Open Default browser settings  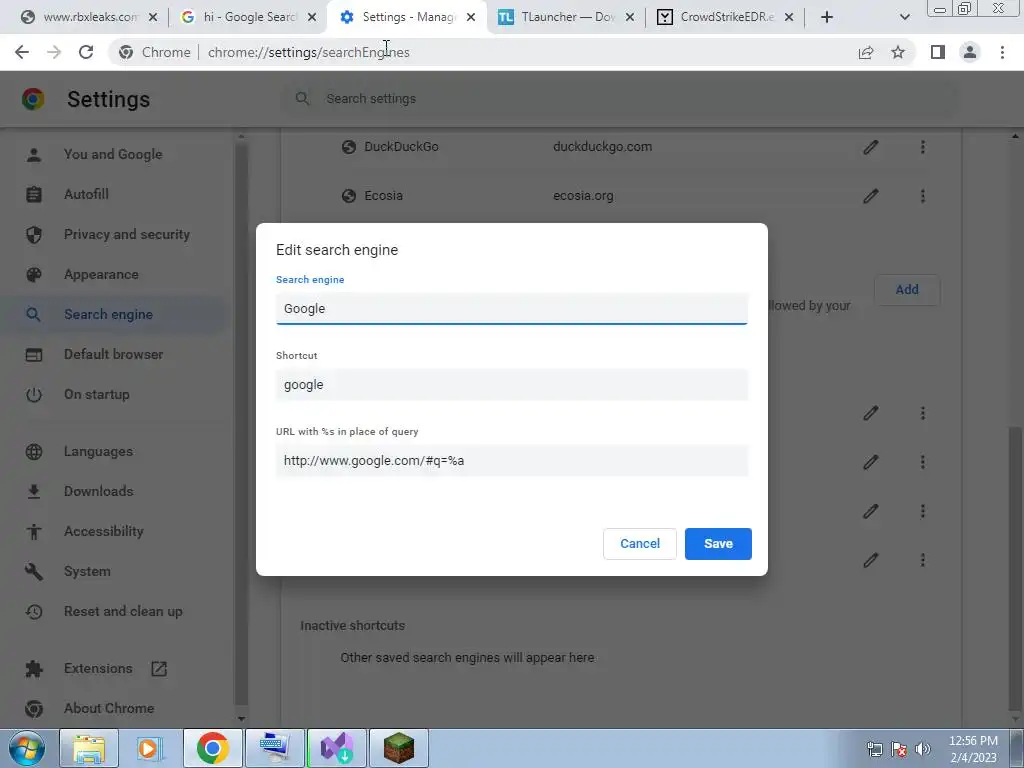tap(114, 354)
